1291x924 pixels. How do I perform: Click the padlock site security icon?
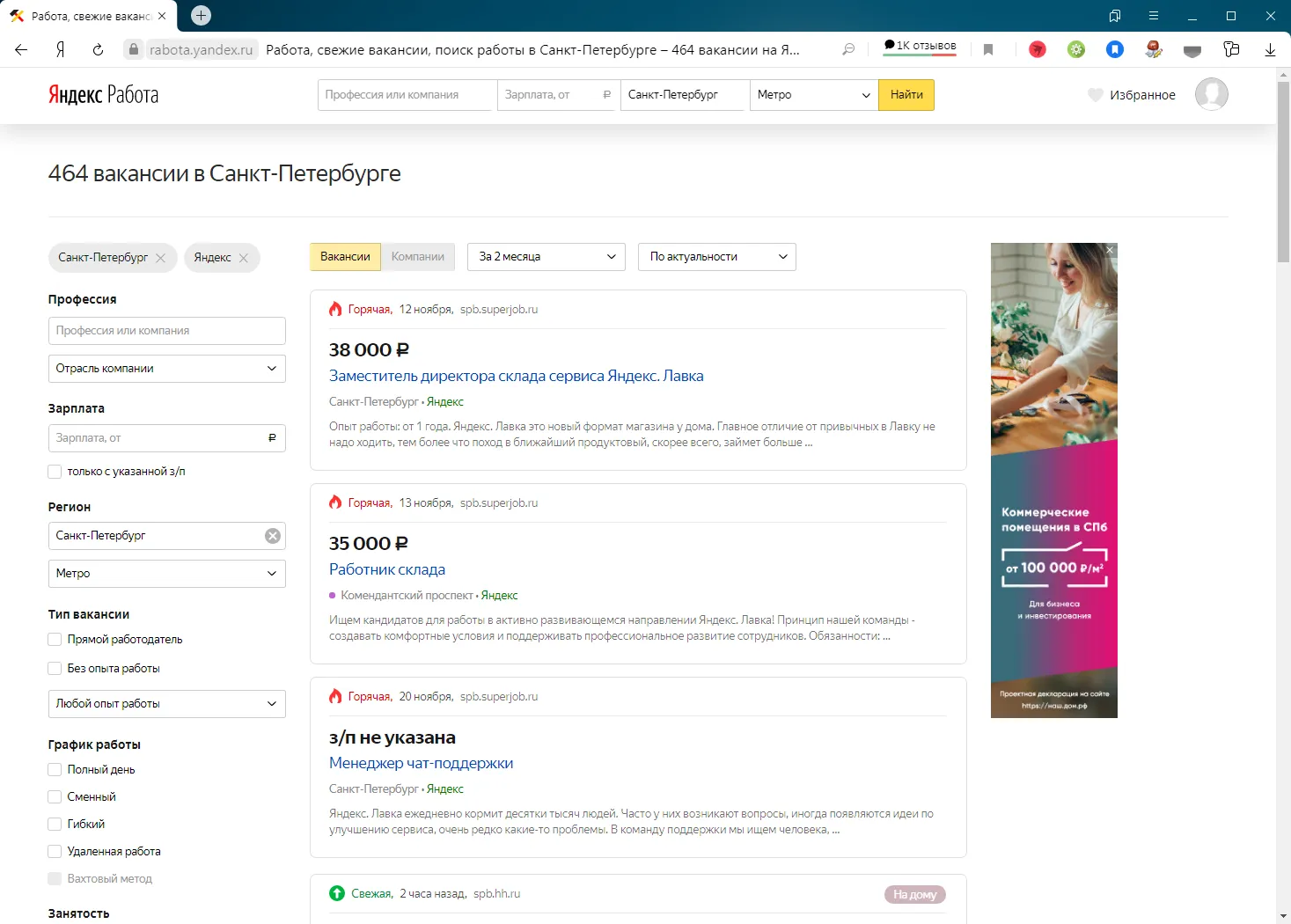[x=133, y=50]
